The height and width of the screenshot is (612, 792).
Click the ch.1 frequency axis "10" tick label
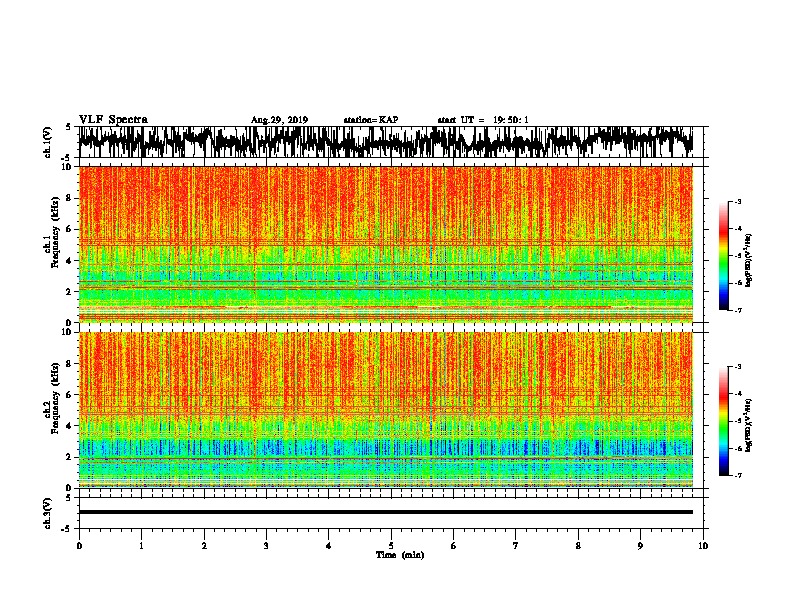pyautogui.click(x=68, y=167)
